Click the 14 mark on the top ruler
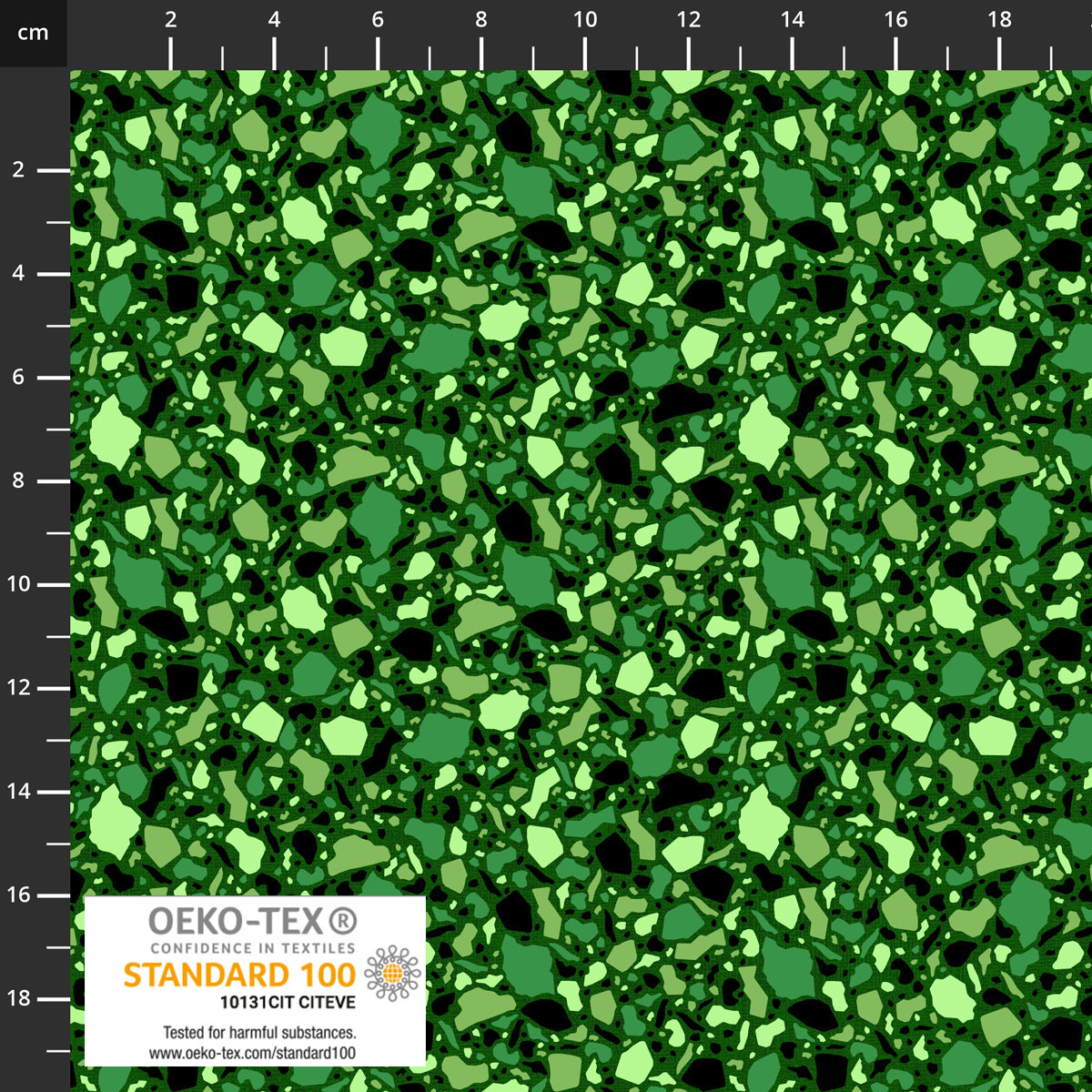Viewport: 1092px width, 1092px height. click(793, 20)
